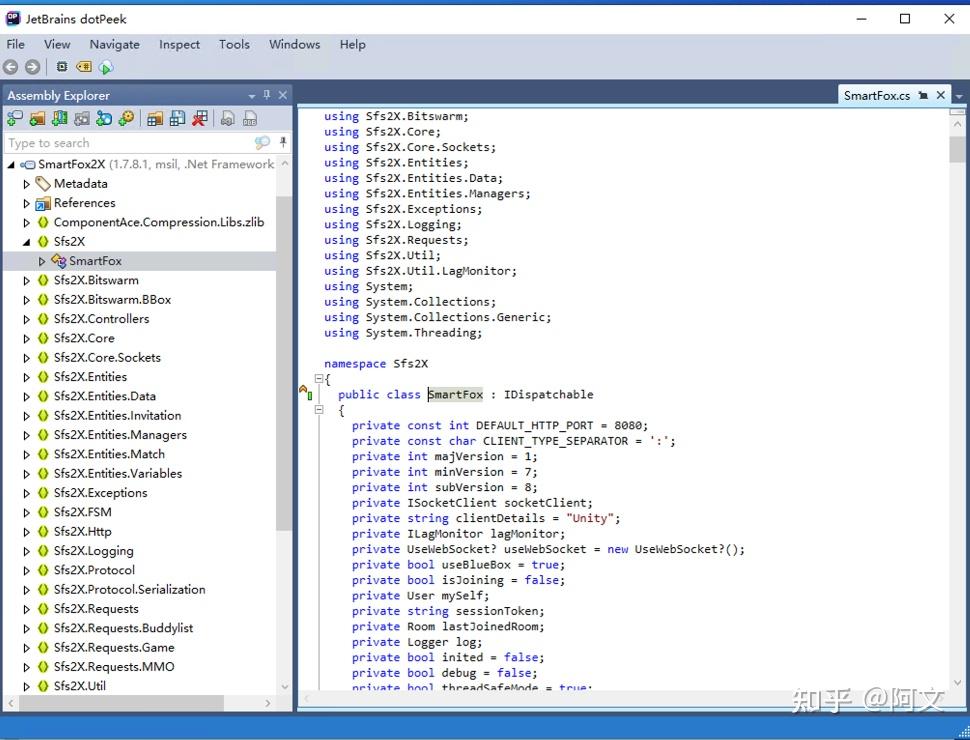
Task: Toggle the show metadata tokens tag icon
Action: (84, 66)
